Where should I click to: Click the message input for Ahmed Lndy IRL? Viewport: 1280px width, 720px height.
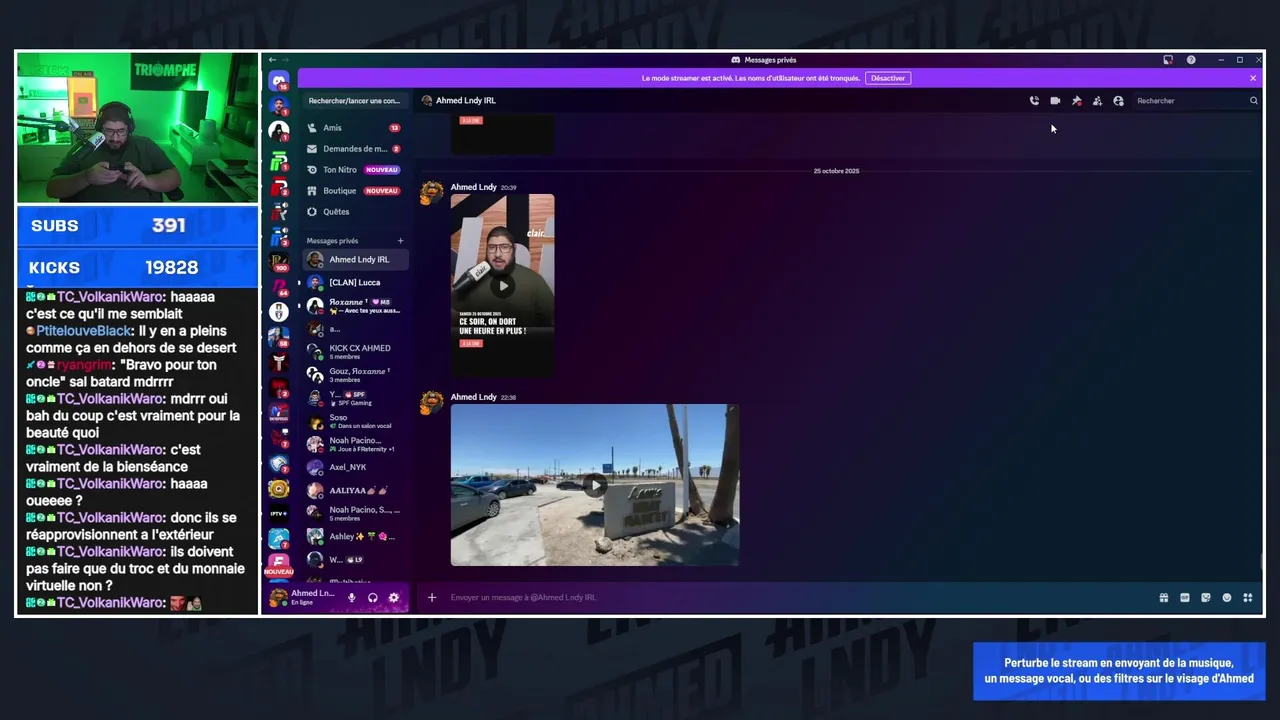click(x=800, y=598)
